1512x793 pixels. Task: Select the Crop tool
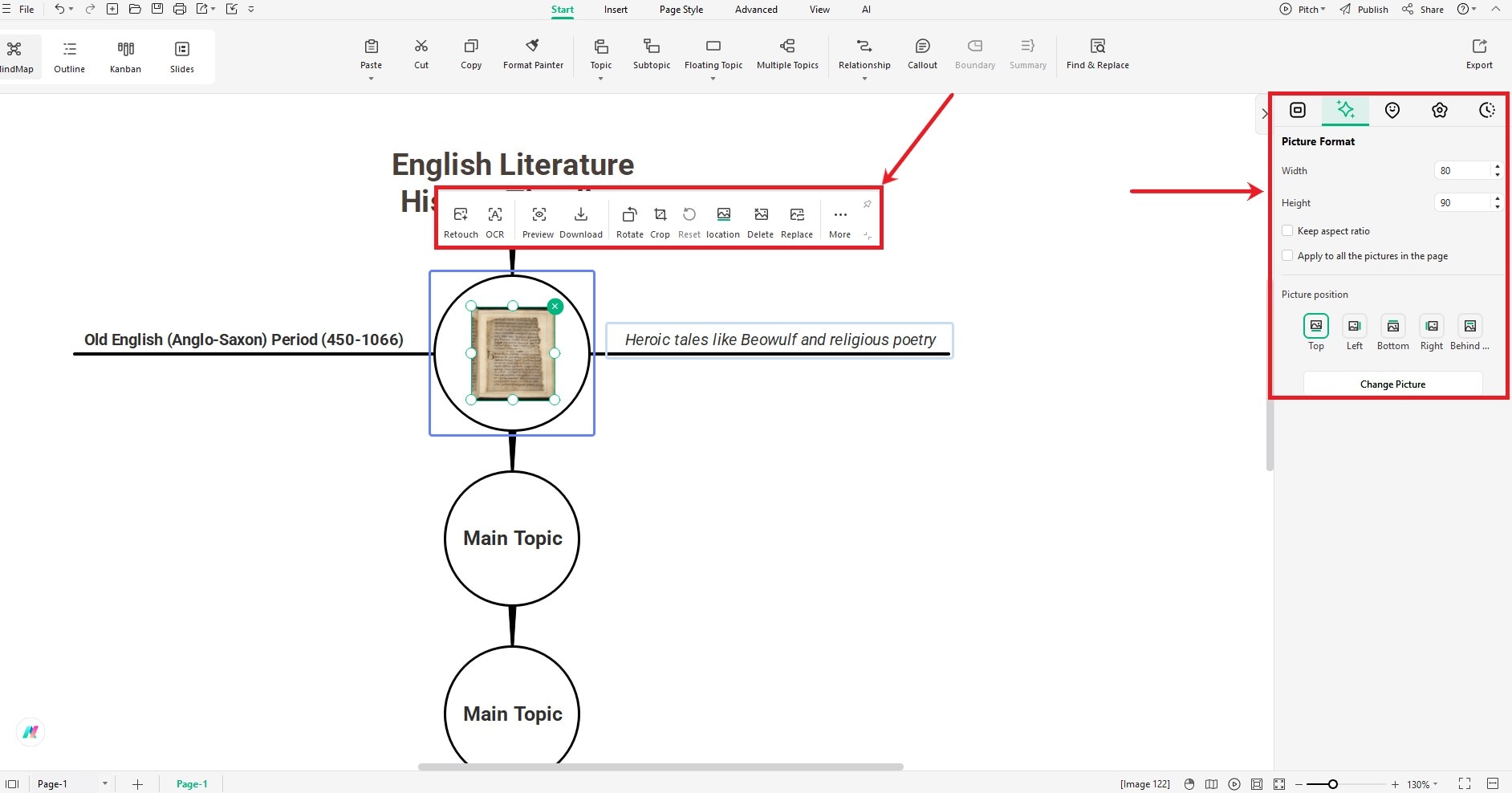(x=660, y=222)
